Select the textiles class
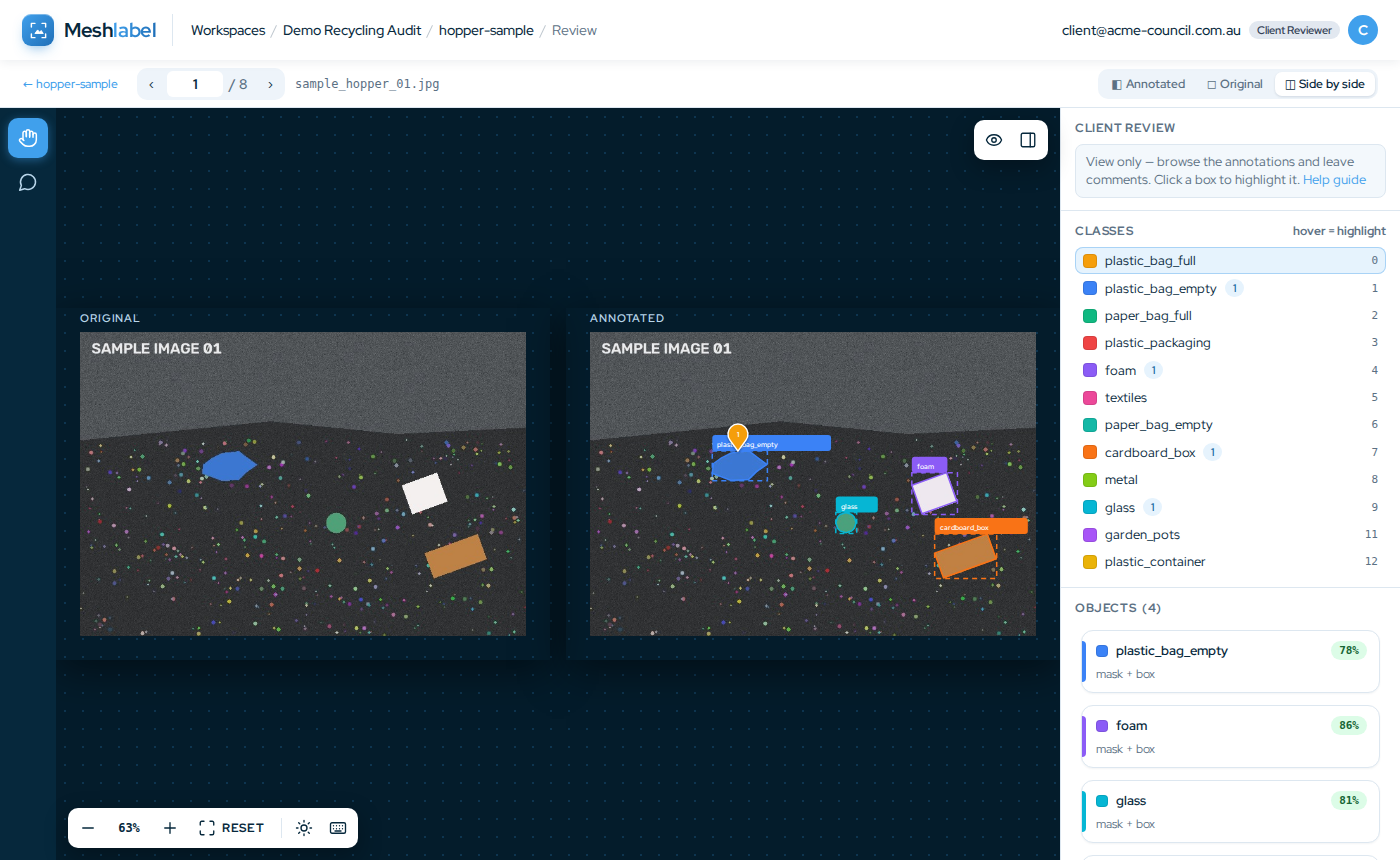Image resolution: width=1400 pixels, height=860 pixels. [1230, 398]
